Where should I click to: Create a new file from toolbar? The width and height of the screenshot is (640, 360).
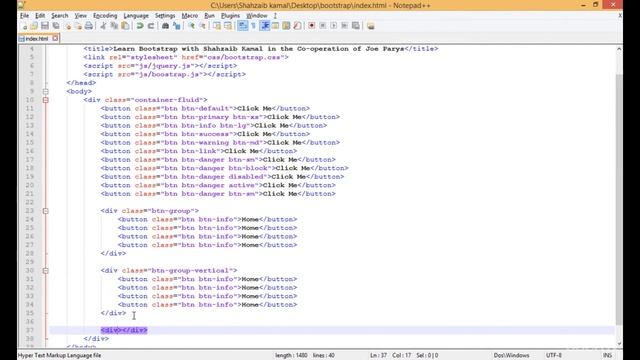24,26
